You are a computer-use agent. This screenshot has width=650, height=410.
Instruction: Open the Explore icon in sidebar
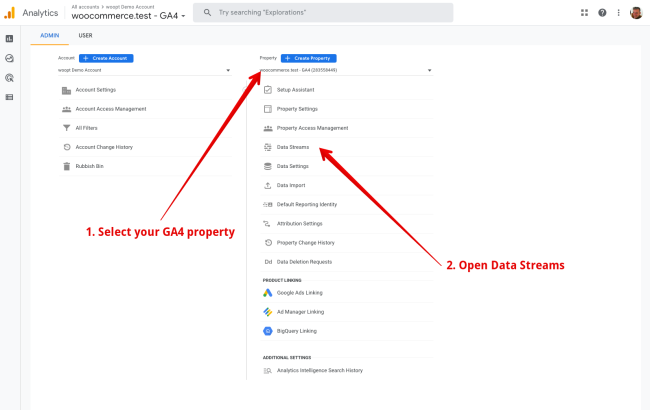click(9, 58)
